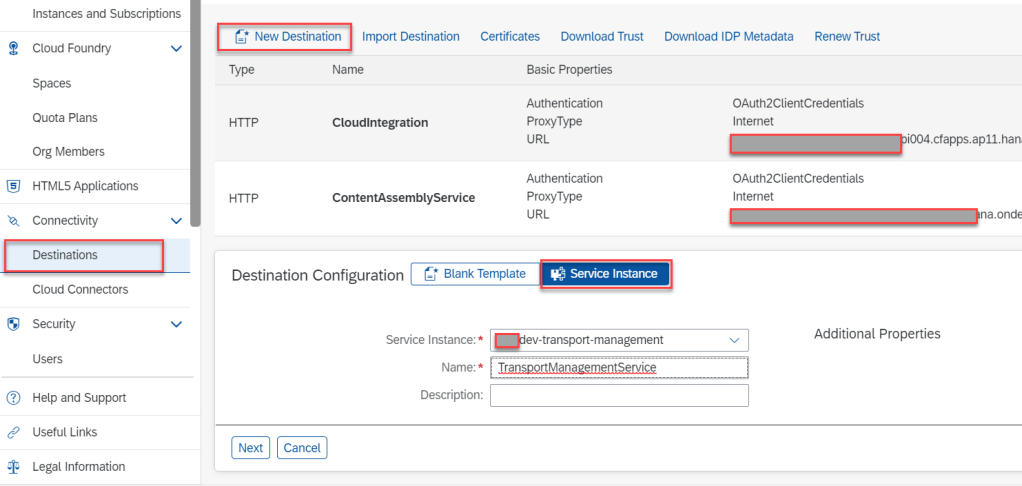Create a New Destination
The width and height of the screenshot is (1022, 486).
click(x=286, y=37)
